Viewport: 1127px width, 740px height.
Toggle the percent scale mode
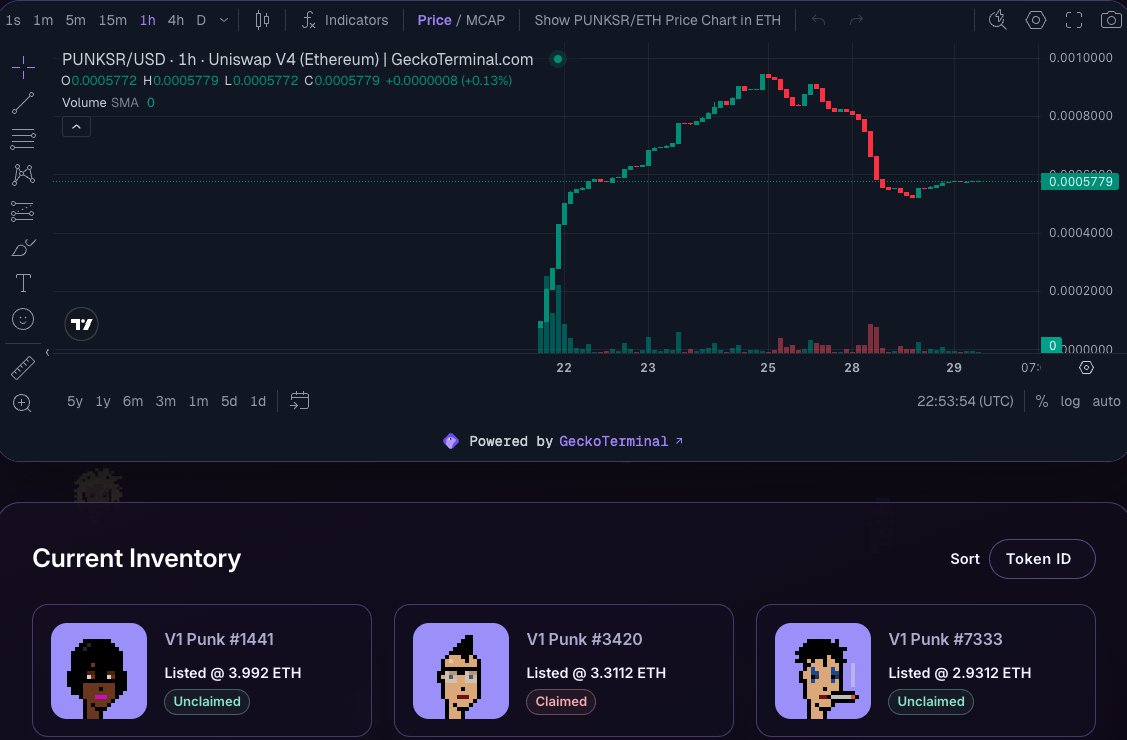[1041, 401]
